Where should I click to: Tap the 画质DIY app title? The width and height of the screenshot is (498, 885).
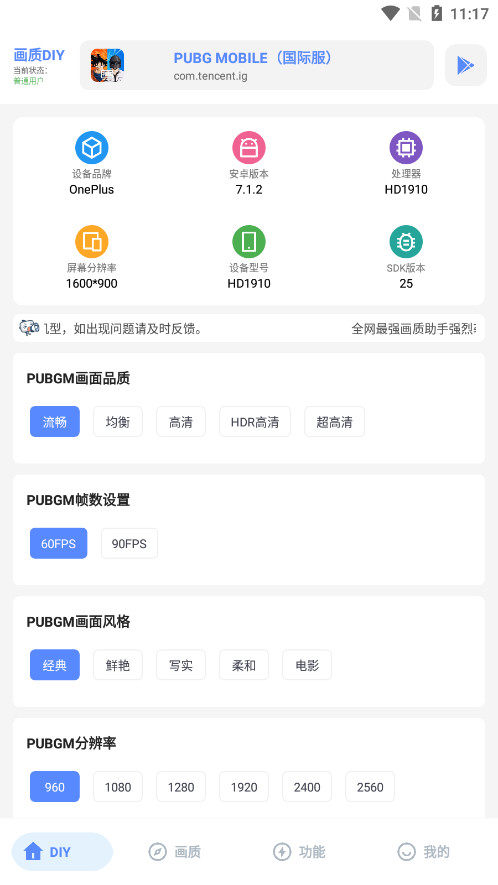pyautogui.click(x=39, y=55)
